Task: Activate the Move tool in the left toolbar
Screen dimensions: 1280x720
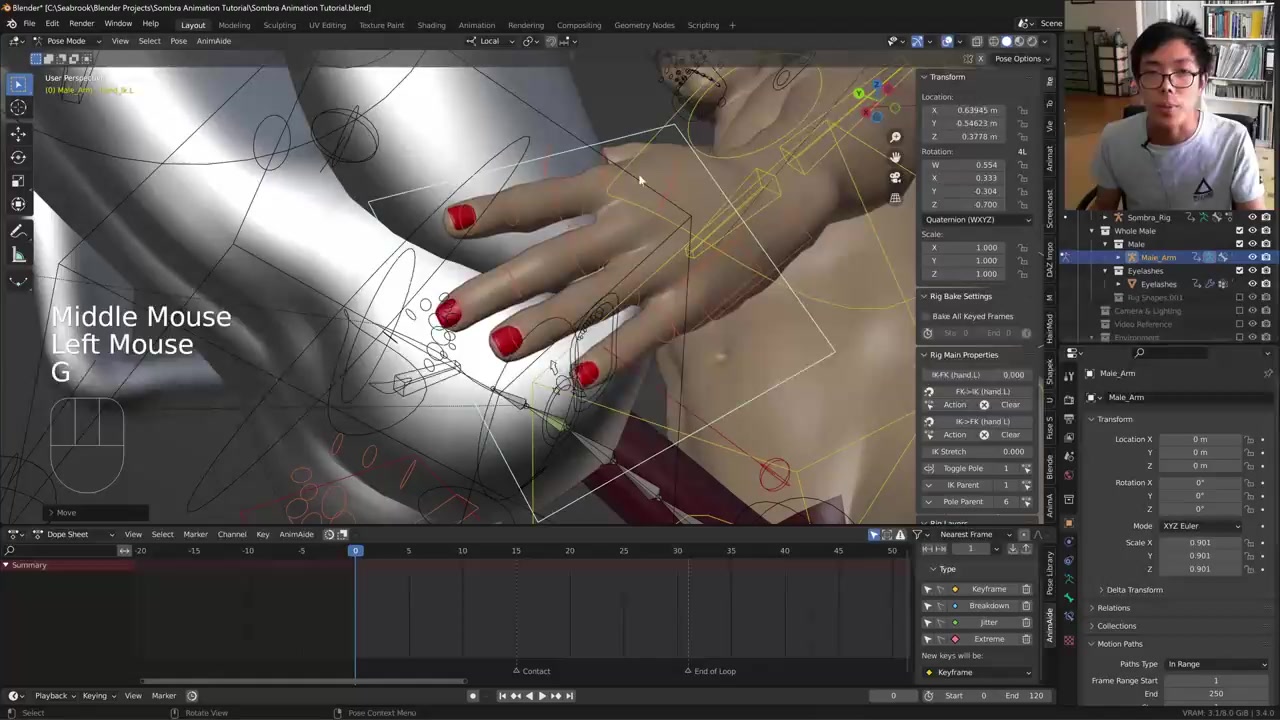Action: tap(18, 133)
